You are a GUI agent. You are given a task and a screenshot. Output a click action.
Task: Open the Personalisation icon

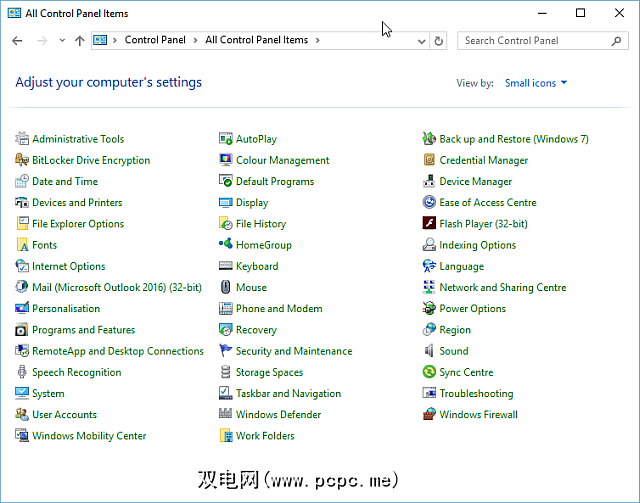click(x=22, y=309)
